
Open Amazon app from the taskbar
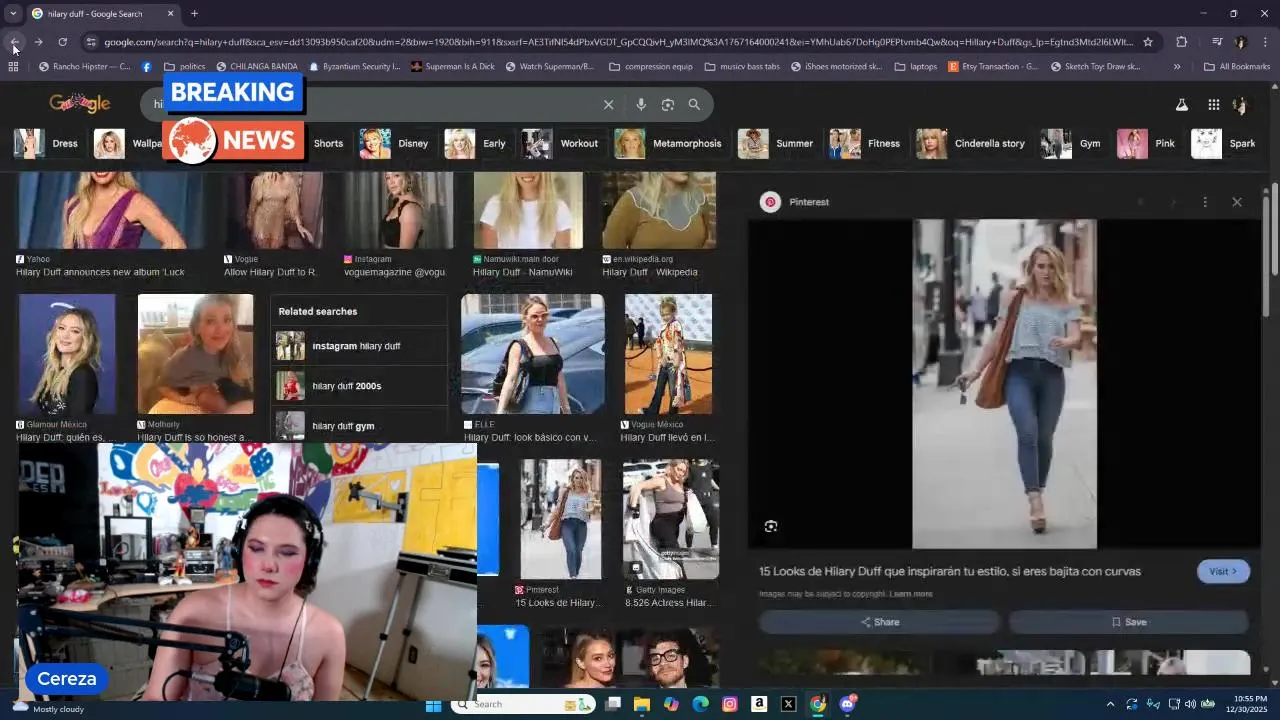click(759, 705)
